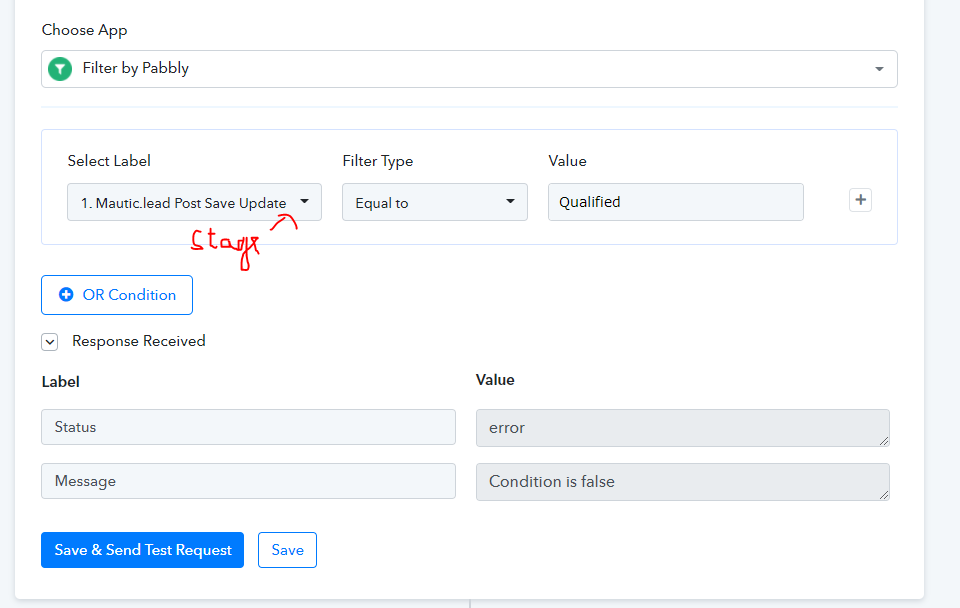Click the bold Label column heading
Screen dimensions: 960x608
[61, 381]
